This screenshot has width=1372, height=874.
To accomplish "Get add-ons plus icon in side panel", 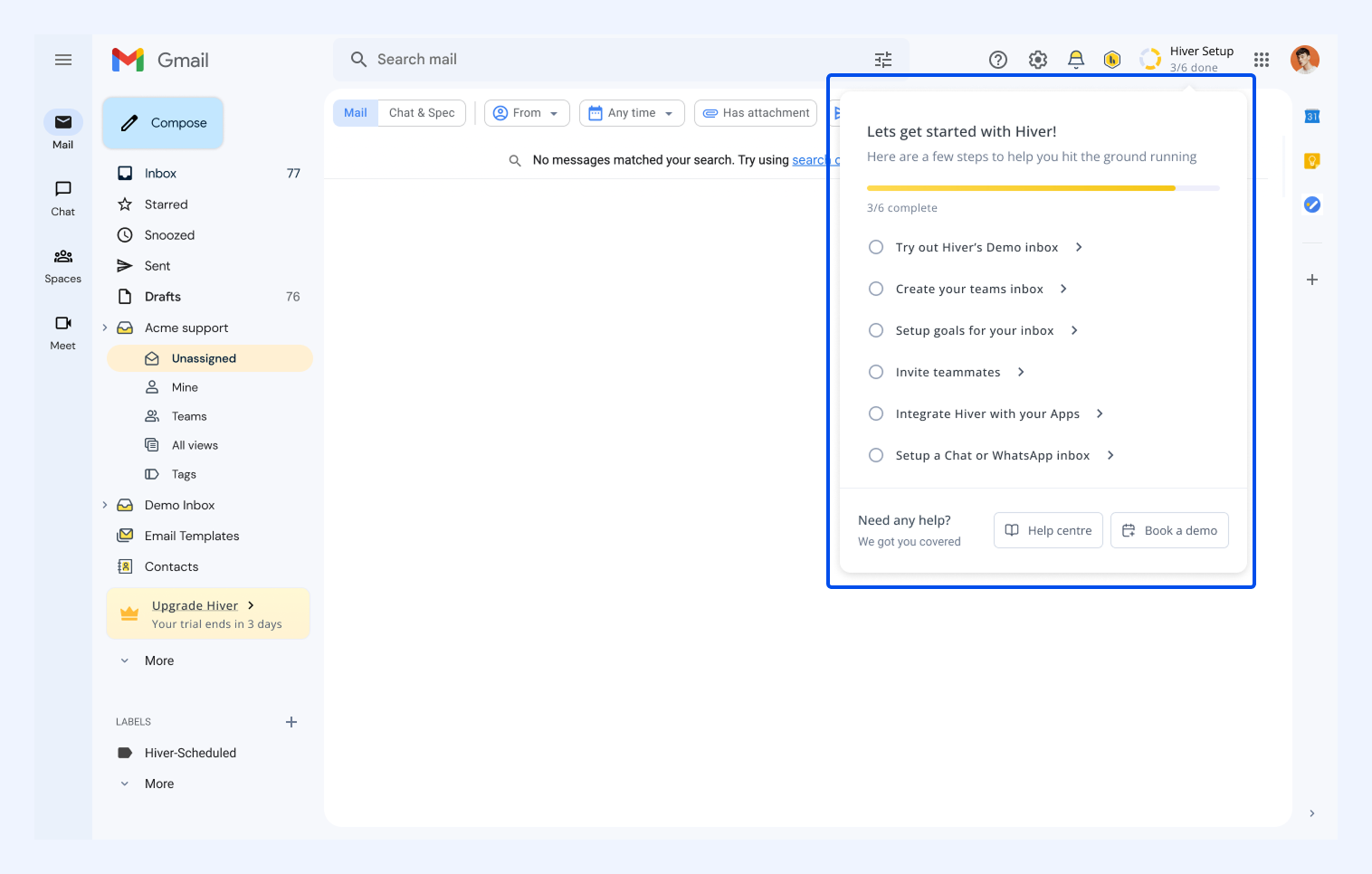I will (x=1312, y=280).
